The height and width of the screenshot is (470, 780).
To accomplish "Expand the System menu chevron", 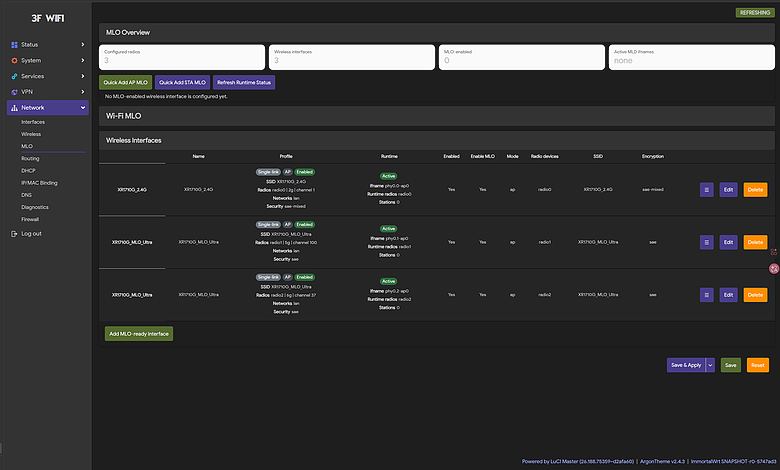I will tap(83, 61).
